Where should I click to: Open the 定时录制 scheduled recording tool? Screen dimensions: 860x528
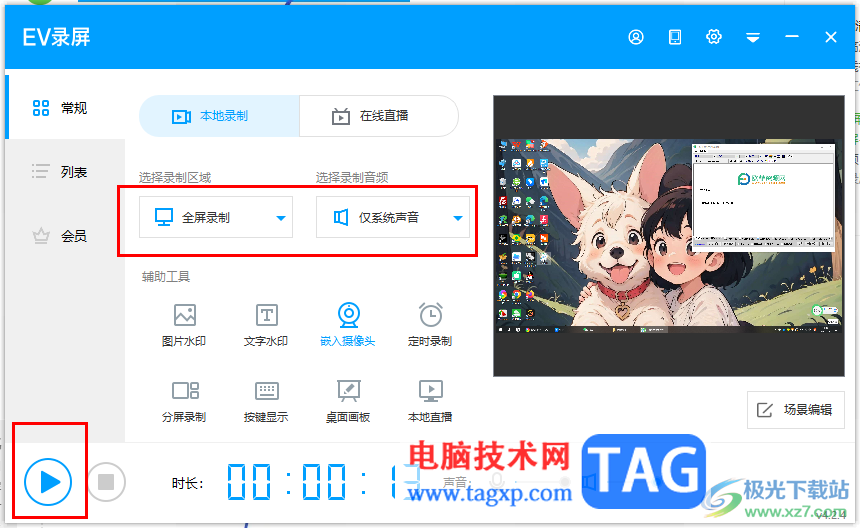430,325
